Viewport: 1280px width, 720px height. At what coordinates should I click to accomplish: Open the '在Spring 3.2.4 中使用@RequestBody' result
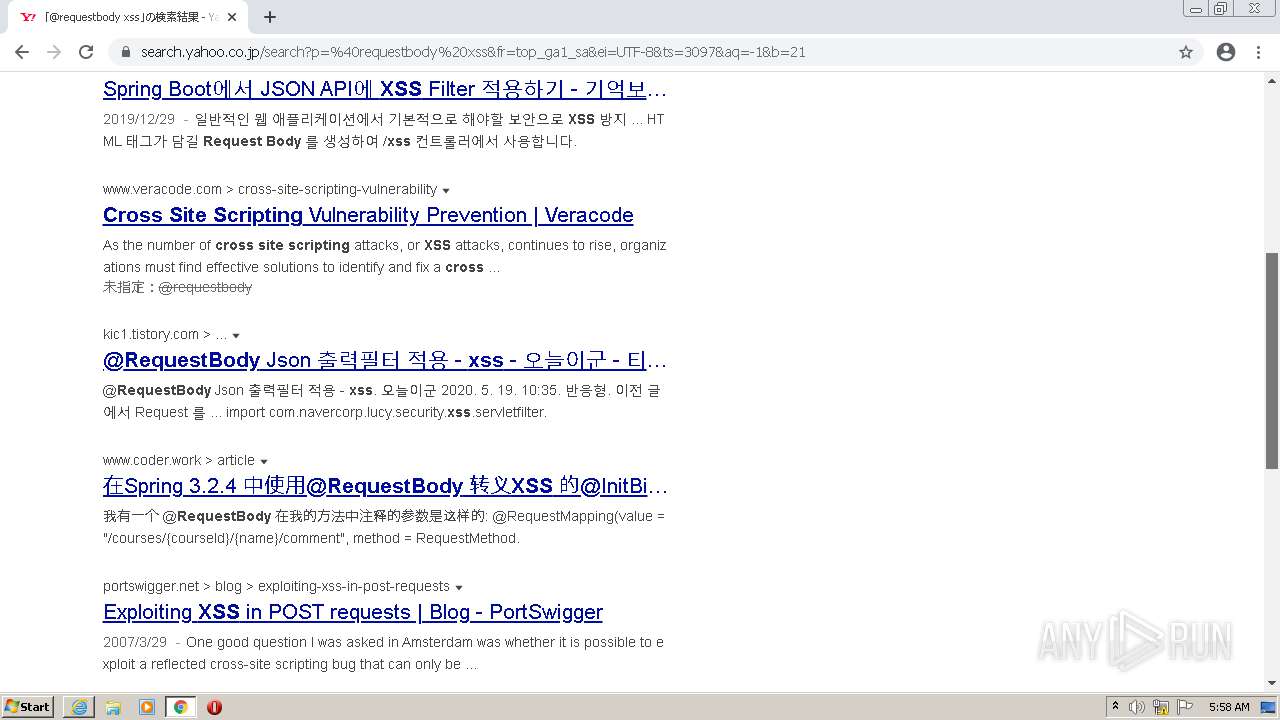[385, 486]
